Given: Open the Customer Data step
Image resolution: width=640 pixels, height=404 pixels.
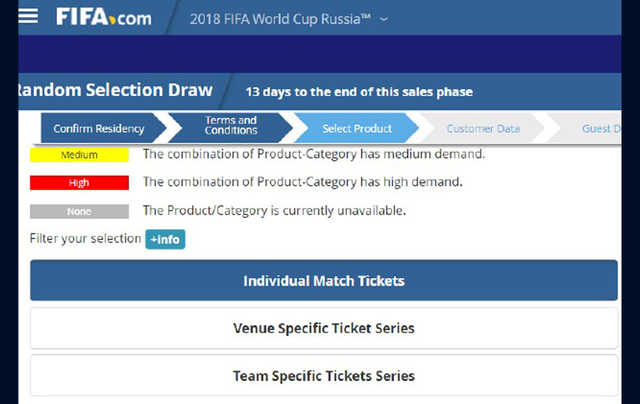Looking at the screenshot, I should 483,129.
